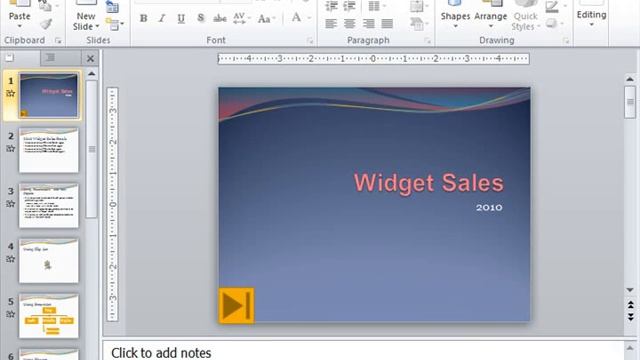Click the Paste clipboard button
Screen dimensions: 640x360
19,11
